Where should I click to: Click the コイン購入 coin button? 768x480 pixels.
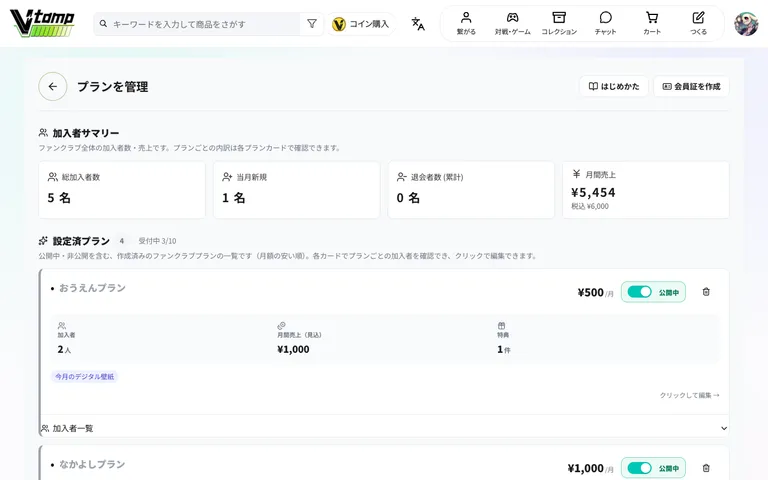click(361, 24)
